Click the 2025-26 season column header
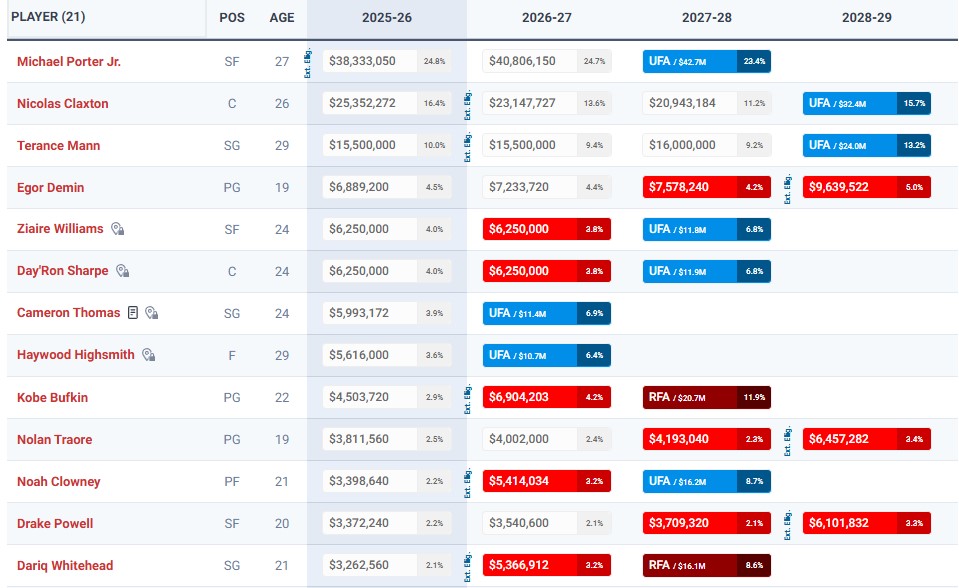Viewport: 959px width, 588px height. pyautogui.click(x=387, y=18)
